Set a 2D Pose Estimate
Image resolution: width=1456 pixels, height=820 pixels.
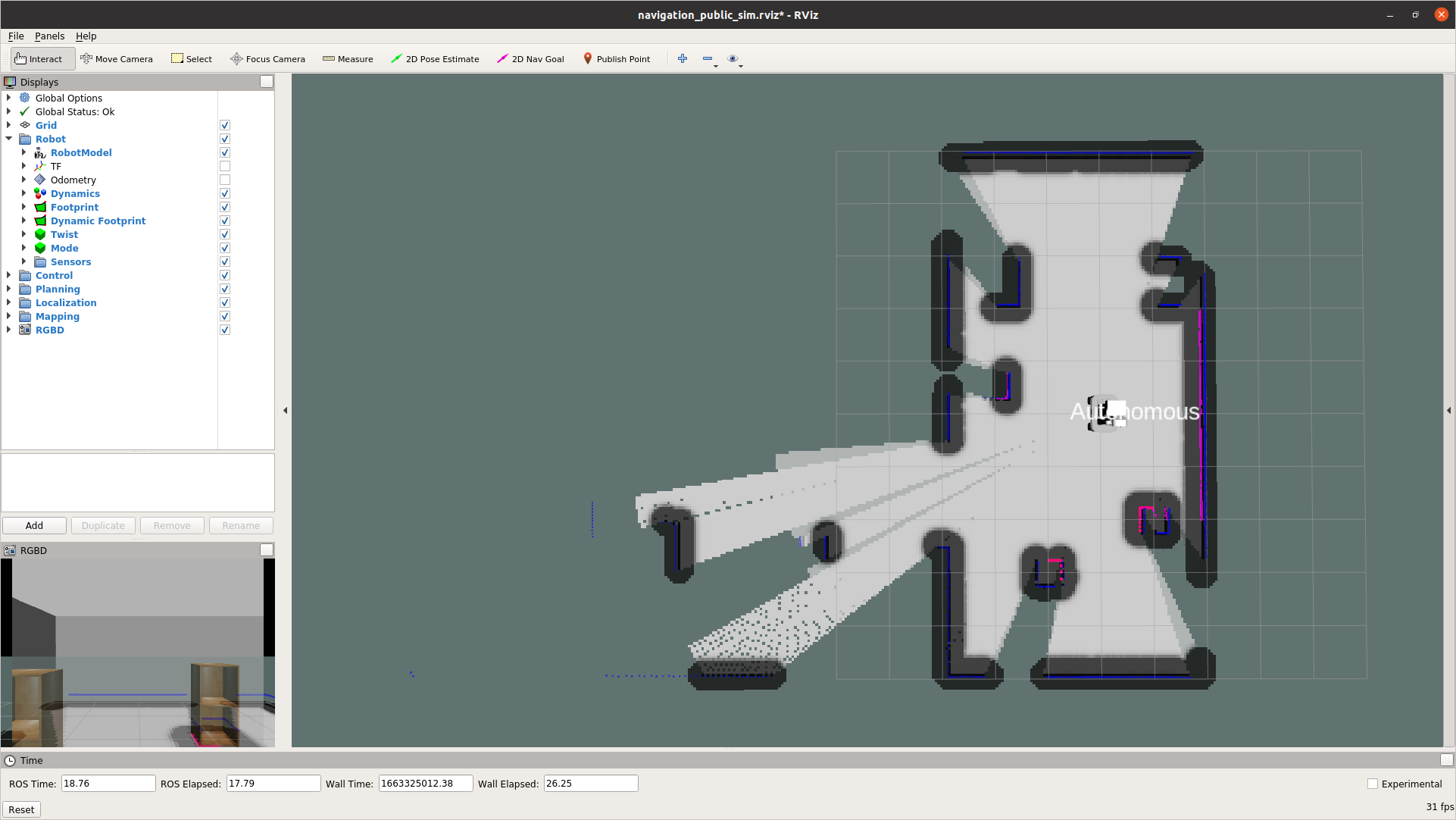435,58
